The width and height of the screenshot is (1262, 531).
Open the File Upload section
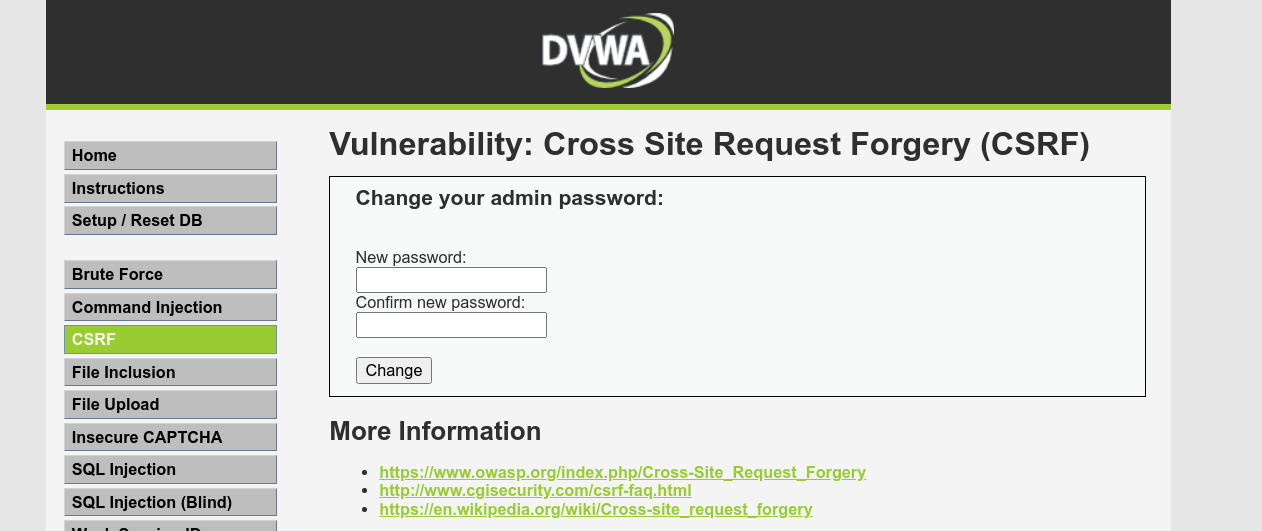click(x=170, y=405)
